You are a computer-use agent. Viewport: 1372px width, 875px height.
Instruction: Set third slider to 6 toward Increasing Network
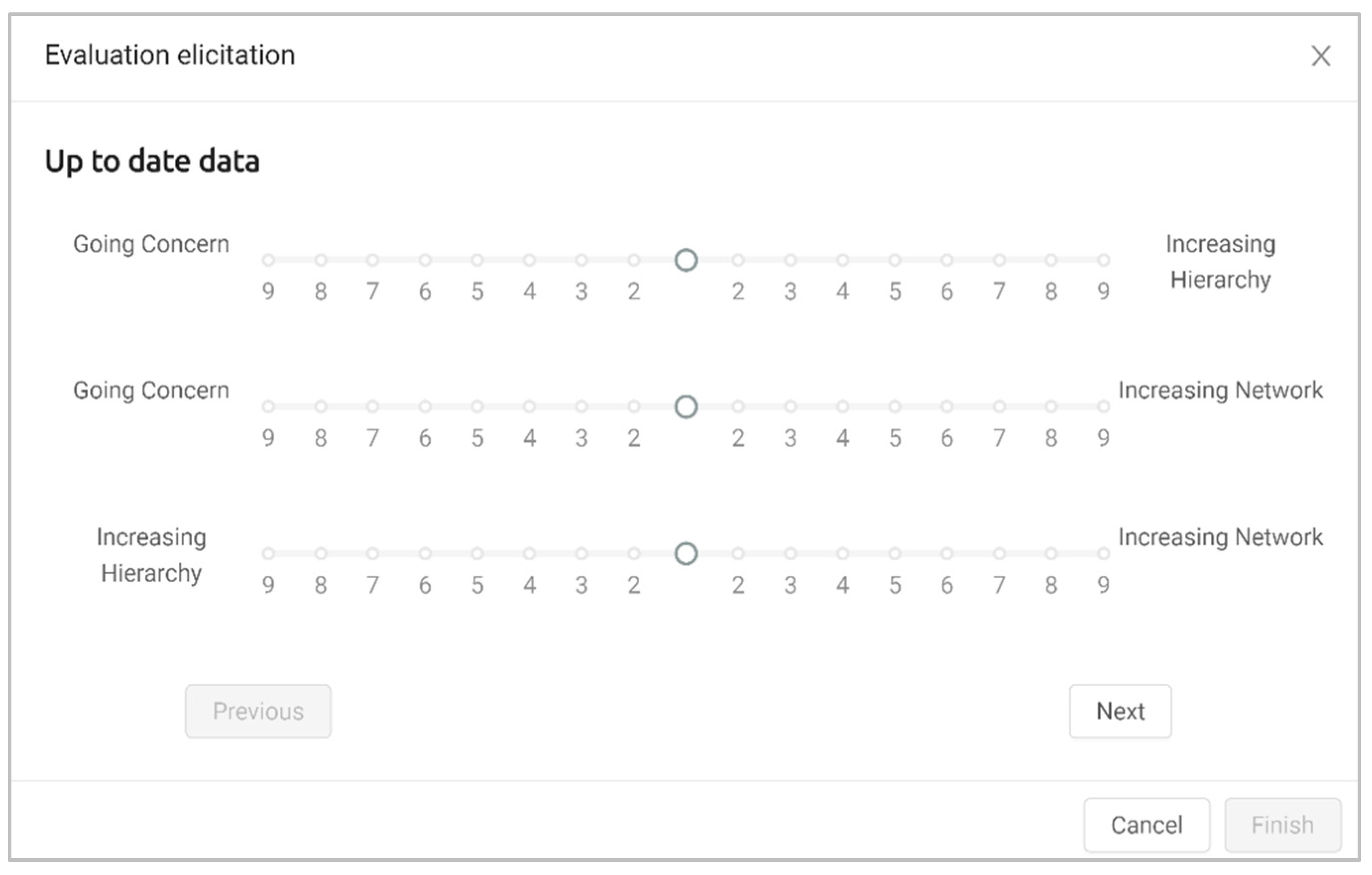(x=947, y=553)
